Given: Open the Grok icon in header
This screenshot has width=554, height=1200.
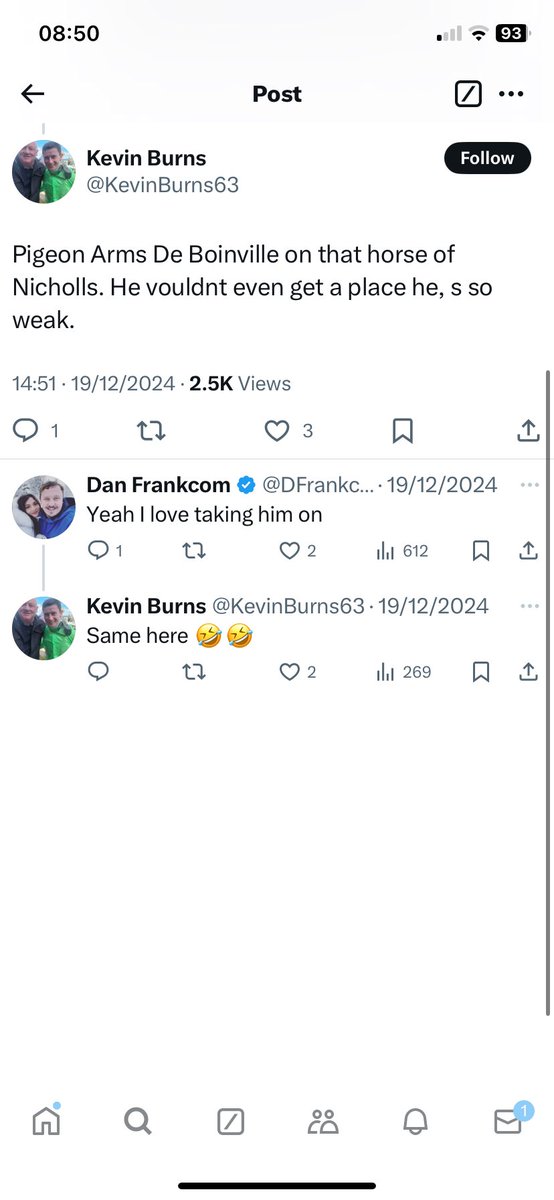Looking at the screenshot, I should point(468,94).
